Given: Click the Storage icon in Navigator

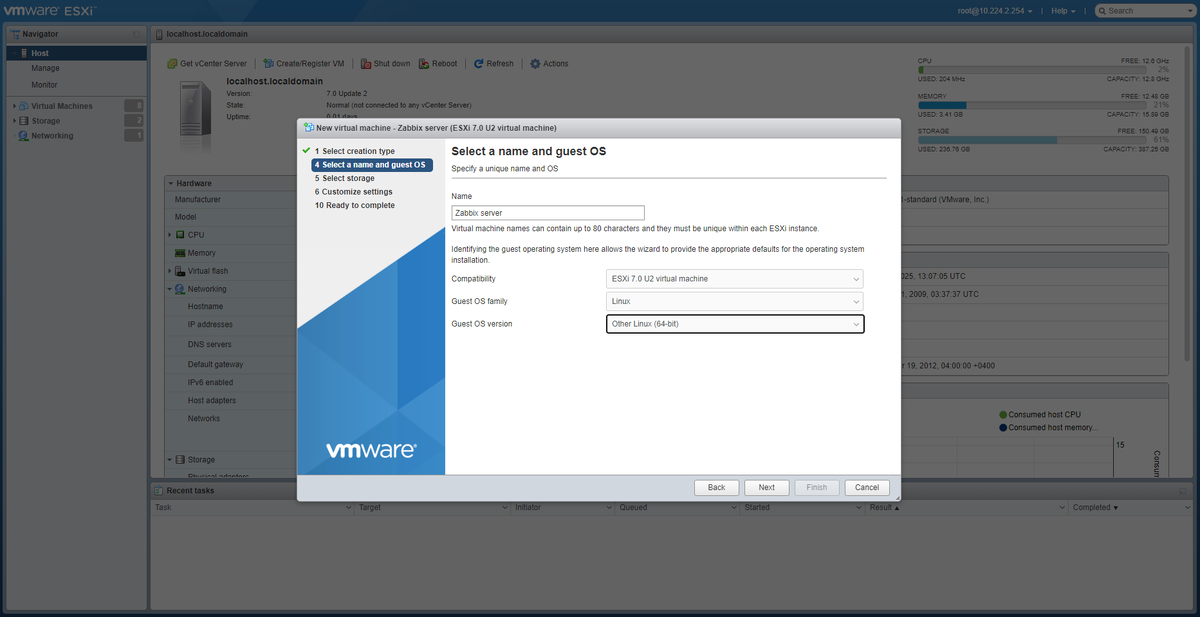Looking at the screenshot, I should (x=24, y=121).
